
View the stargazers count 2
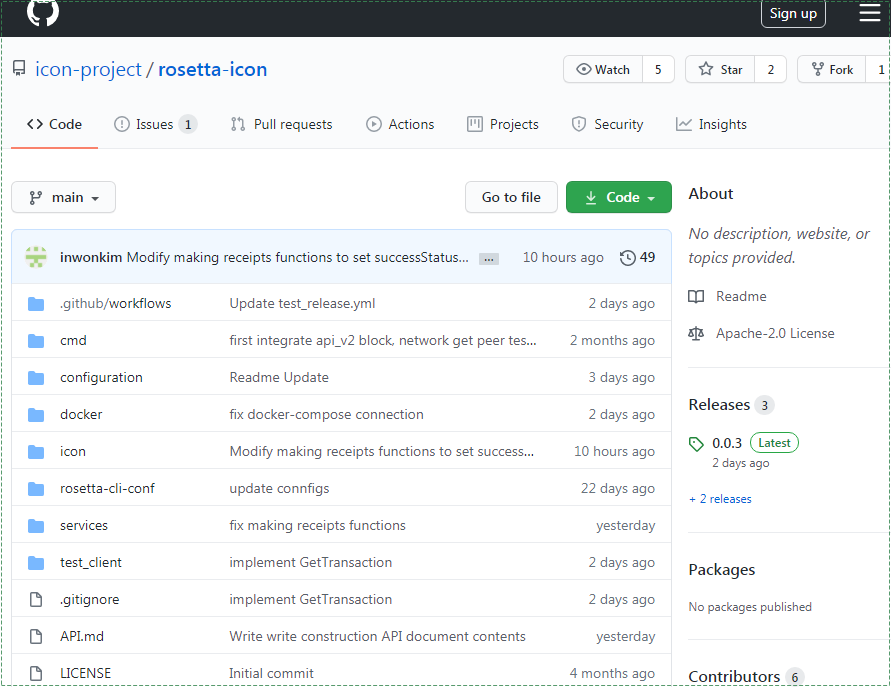(771, 69)
